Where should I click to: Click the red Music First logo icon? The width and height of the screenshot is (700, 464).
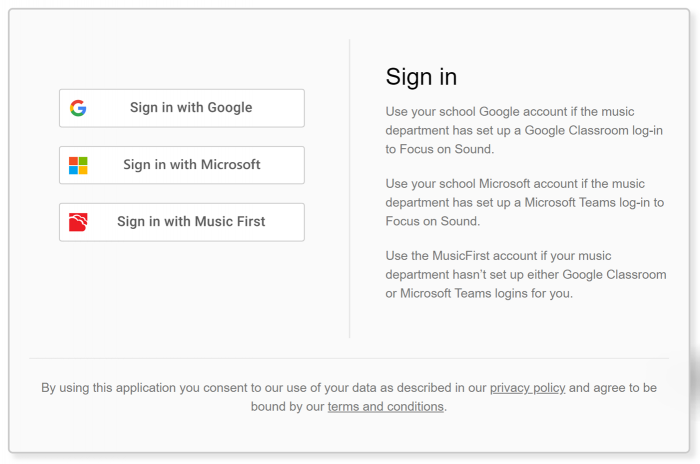(78, 222)
